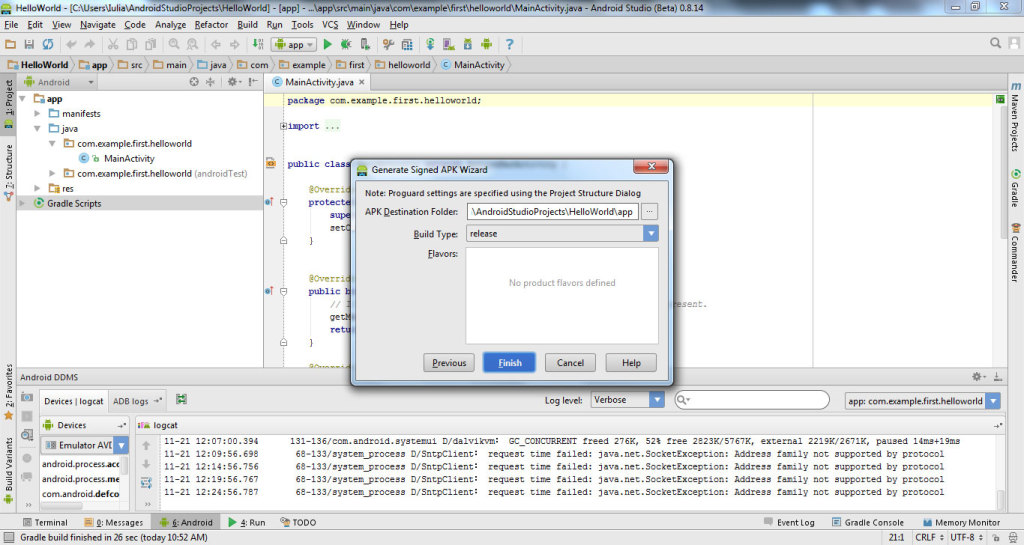Open the File menu

11,25
